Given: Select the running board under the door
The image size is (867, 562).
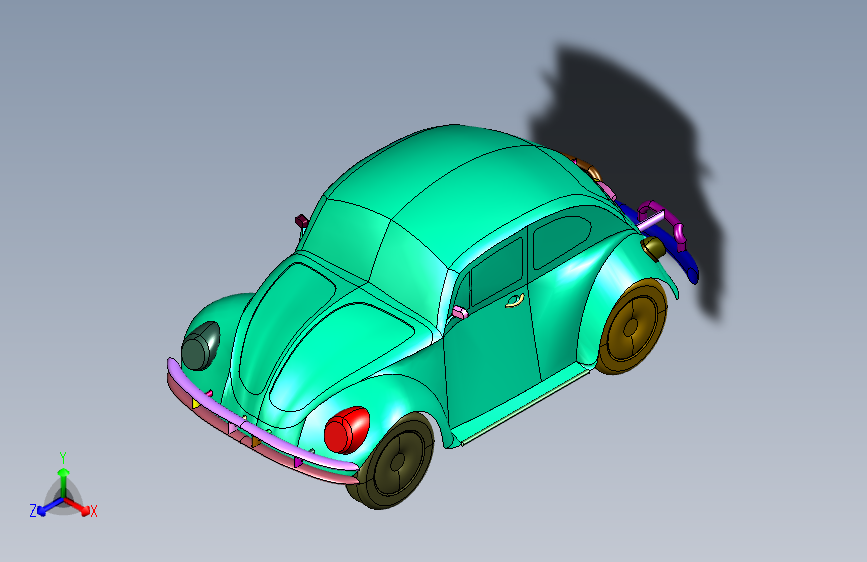Looking at the screenshot, I should click(x=525, y=408).
